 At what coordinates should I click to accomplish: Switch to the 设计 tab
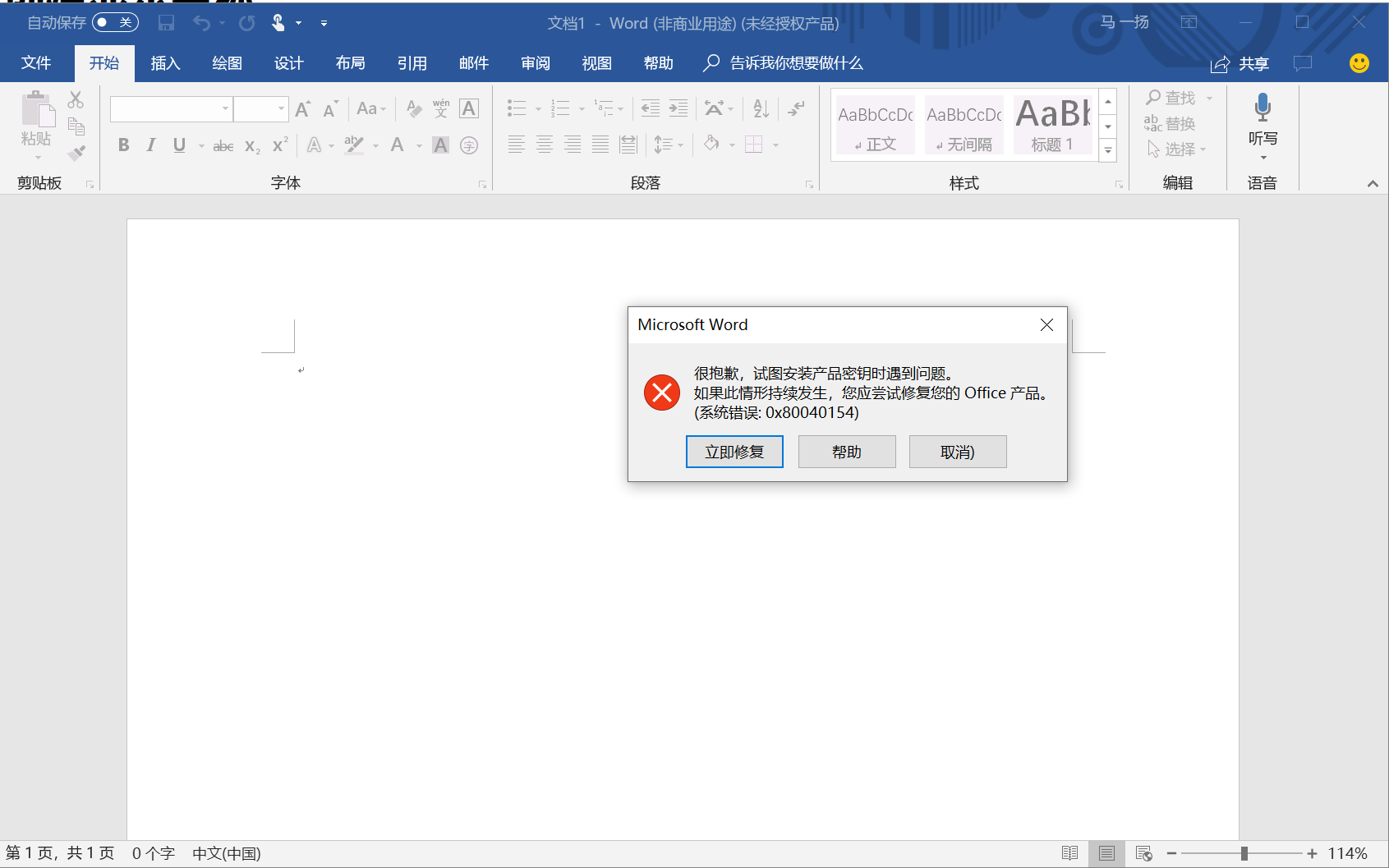[x=288, y=63]
